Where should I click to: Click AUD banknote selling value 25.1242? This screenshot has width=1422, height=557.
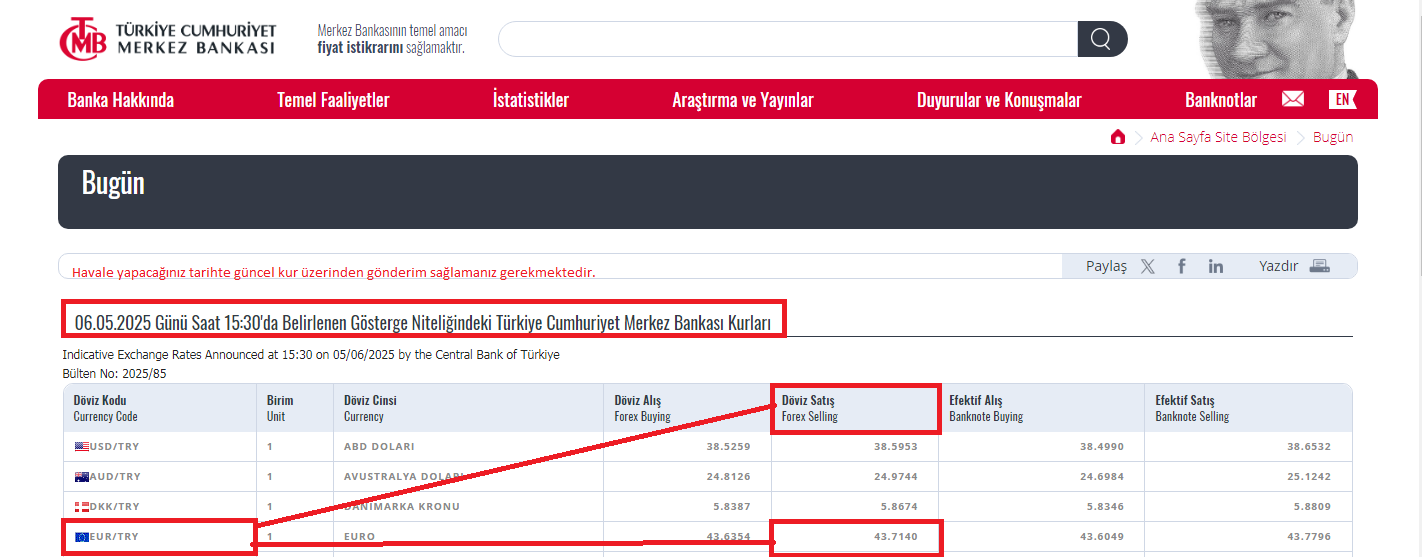click(x=1309, y=476)
